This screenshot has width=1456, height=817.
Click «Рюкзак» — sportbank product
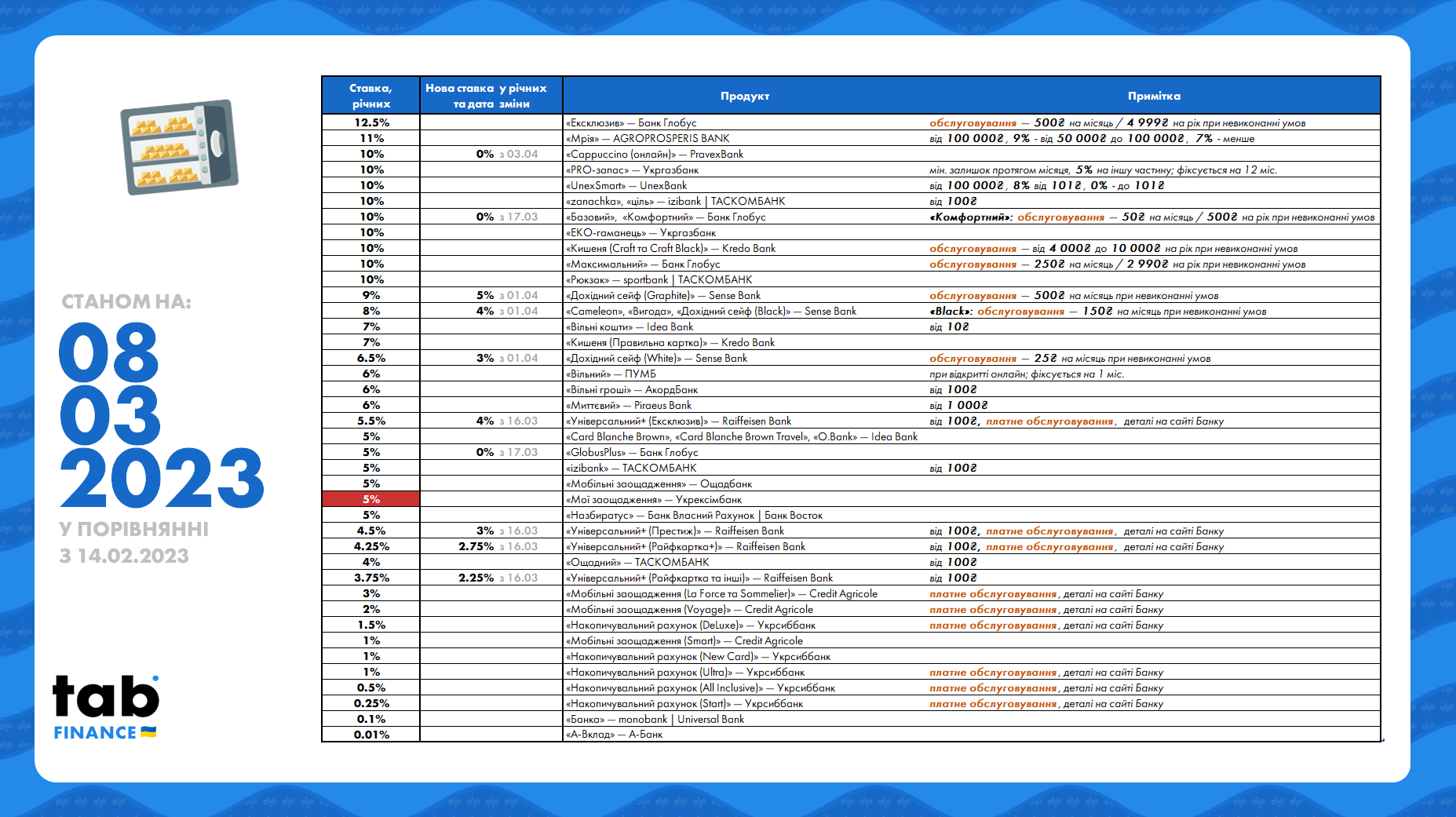[659, 279]
